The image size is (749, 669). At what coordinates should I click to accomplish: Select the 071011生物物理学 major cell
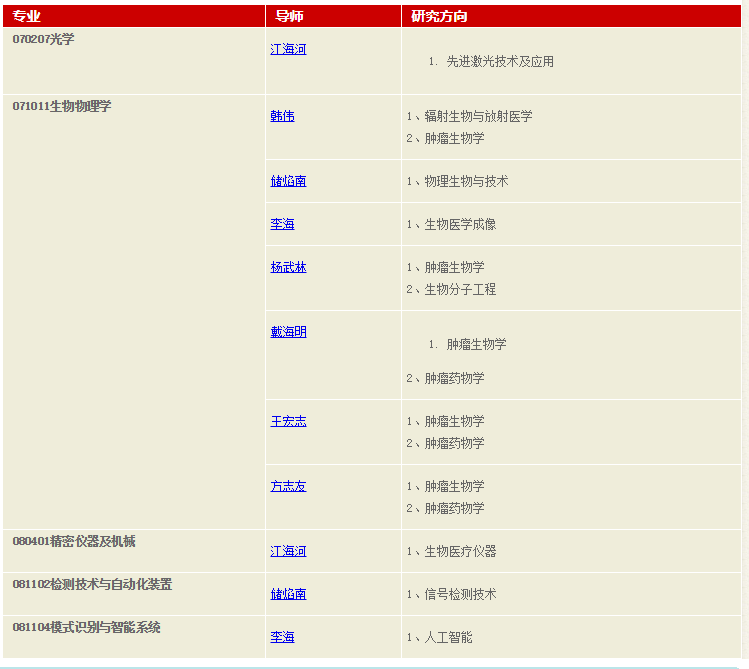tap(62, 106)
